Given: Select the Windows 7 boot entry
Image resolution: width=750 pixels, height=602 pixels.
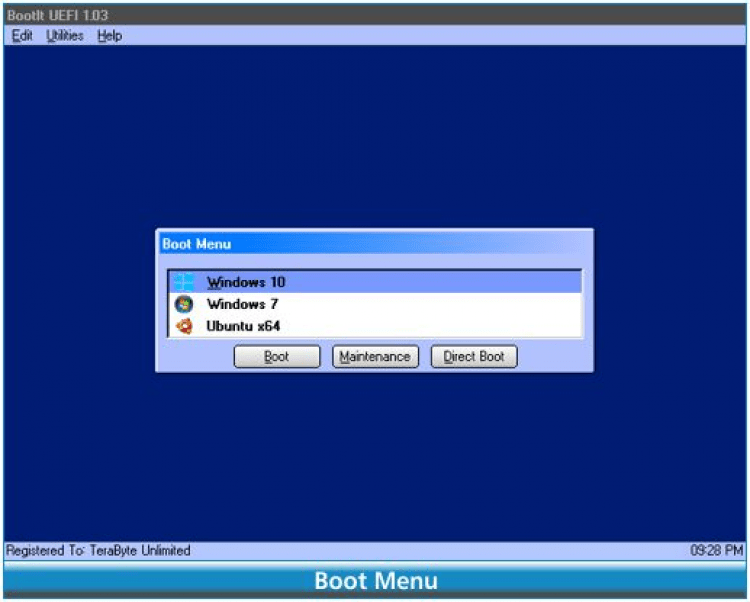Looking at the screenshot, I should click(x=375, y=304).
